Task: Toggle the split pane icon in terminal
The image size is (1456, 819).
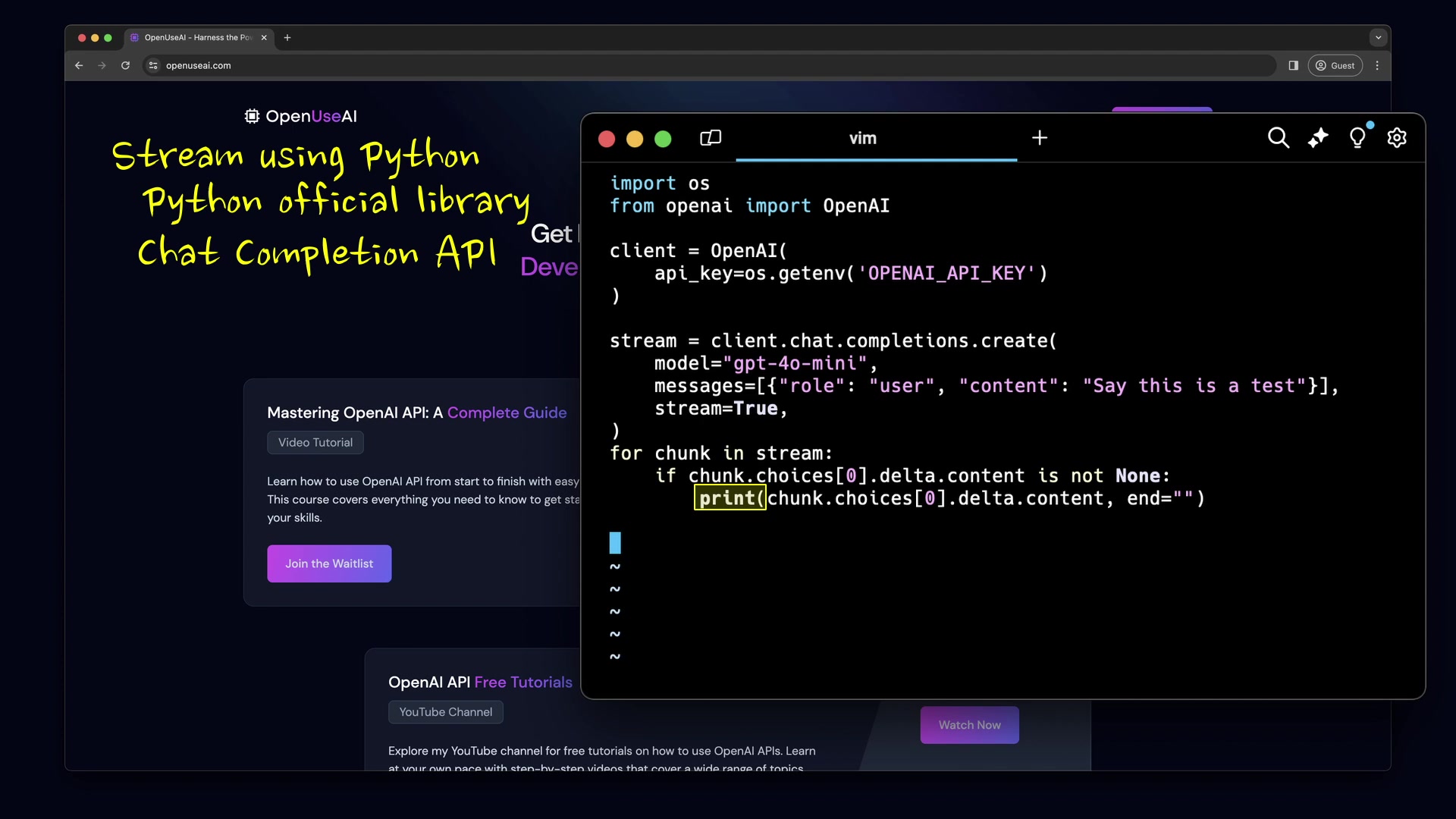Action: (711, 137)
